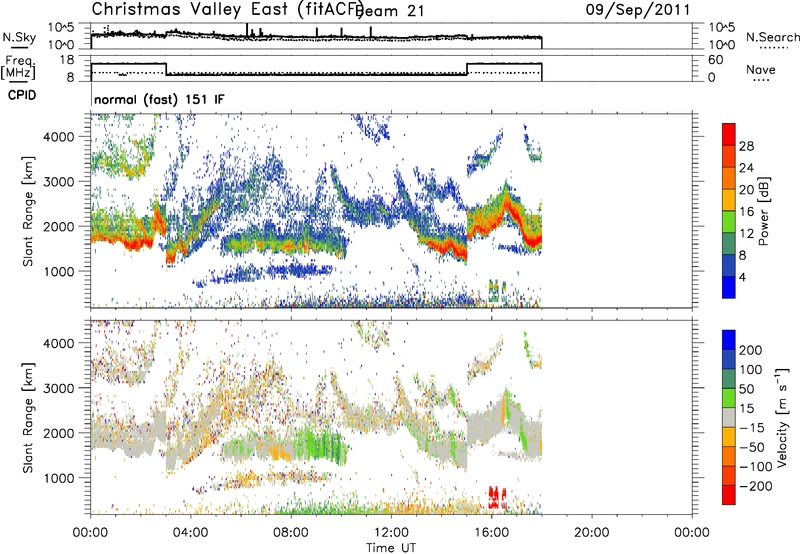Click the 4000 tick on velocity panel
Screen dimensions: 800x554
58,343
